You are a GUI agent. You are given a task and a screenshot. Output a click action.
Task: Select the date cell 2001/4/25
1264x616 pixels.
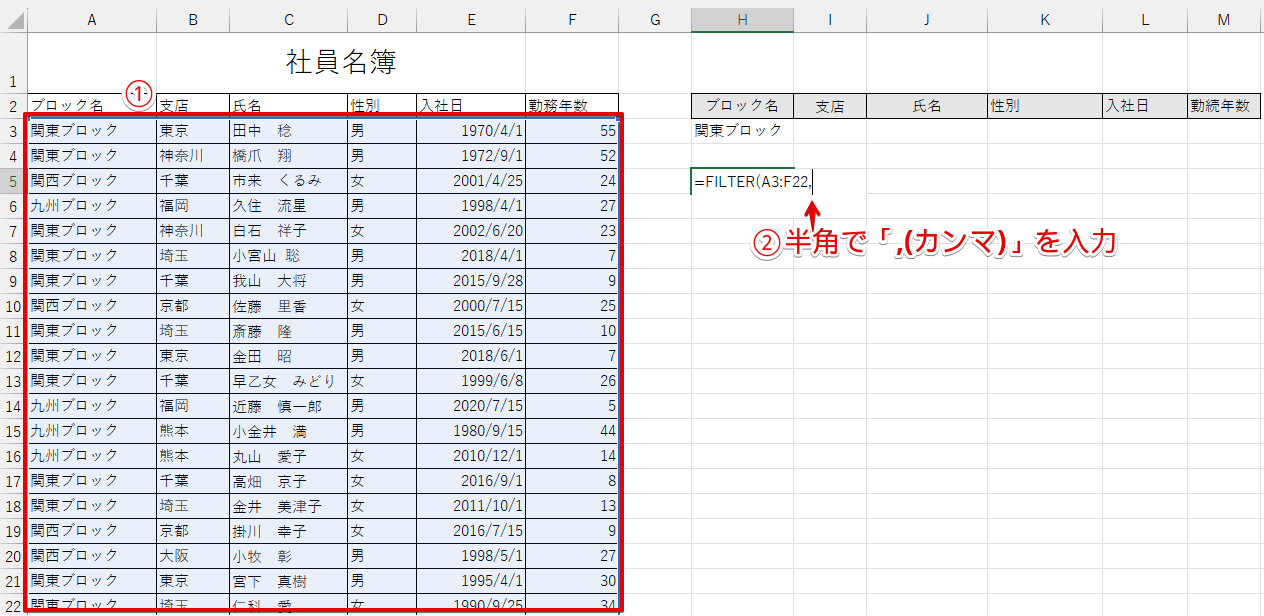coord(470,181)
